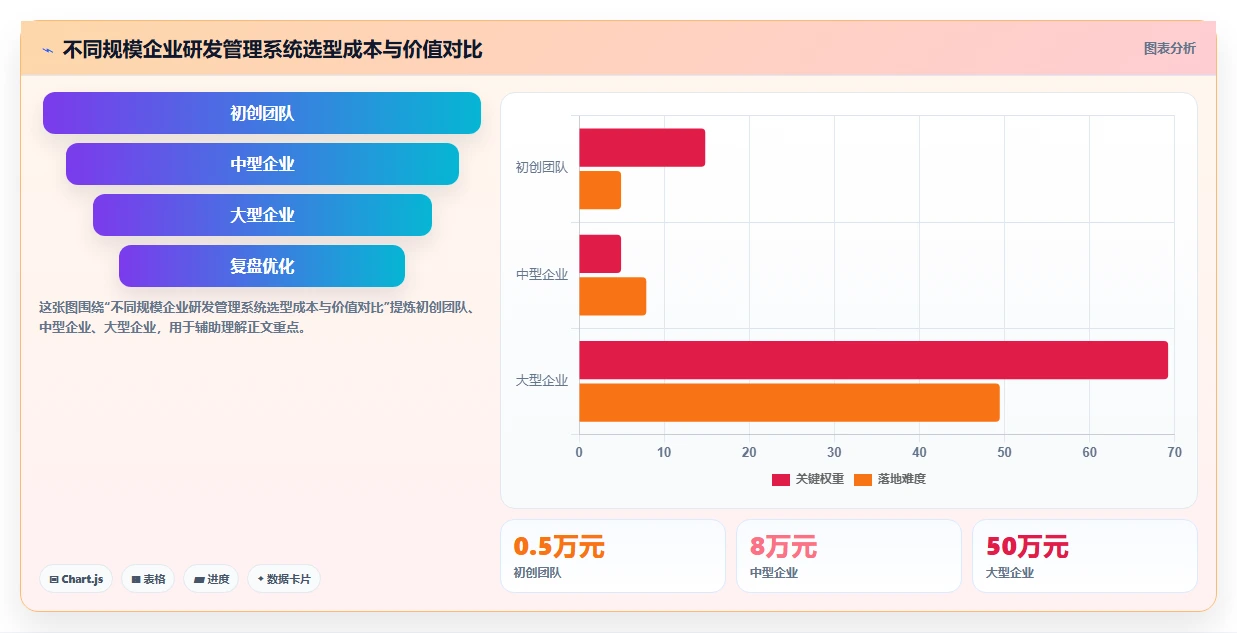1237x633 pixels.
Task: Click the 表格 tag
Action: pyautogui.click(x=148, y=579)
